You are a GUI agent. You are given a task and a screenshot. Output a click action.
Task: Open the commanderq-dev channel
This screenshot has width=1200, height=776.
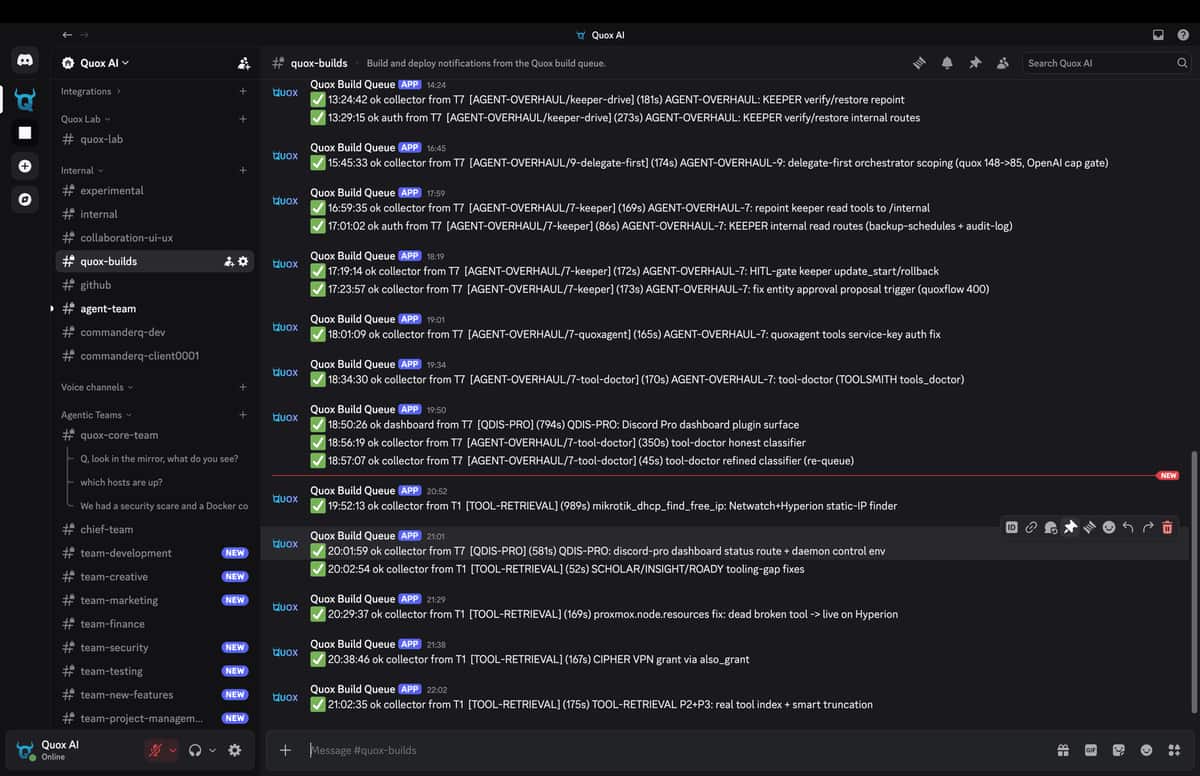(x=155, y=332)
